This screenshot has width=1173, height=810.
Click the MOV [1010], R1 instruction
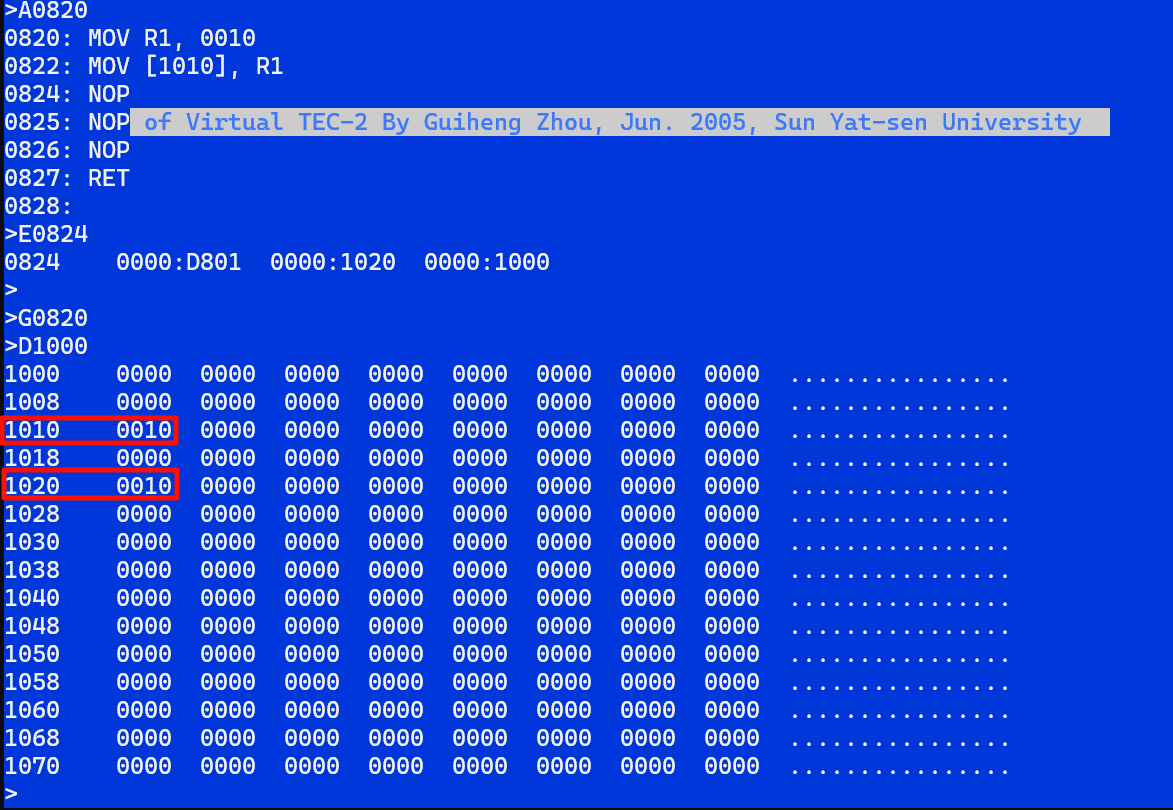(x=144, y=67)
